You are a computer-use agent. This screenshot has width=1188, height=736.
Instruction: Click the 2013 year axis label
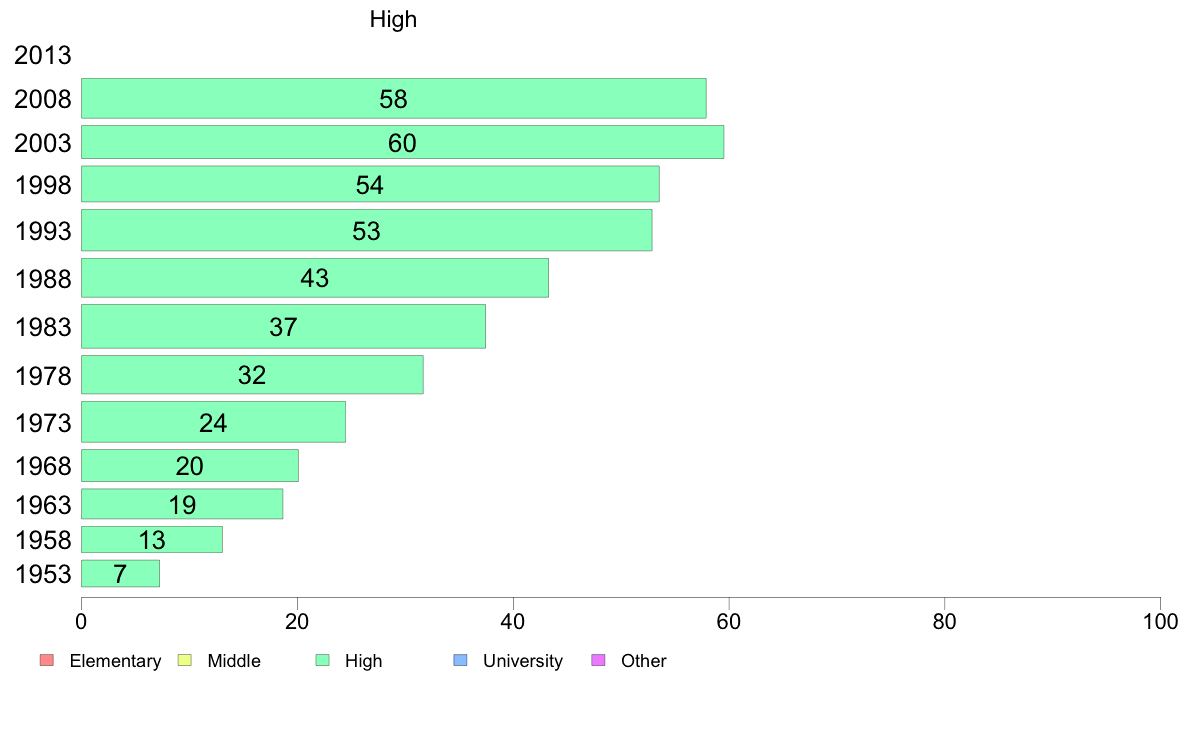point(42,55)
